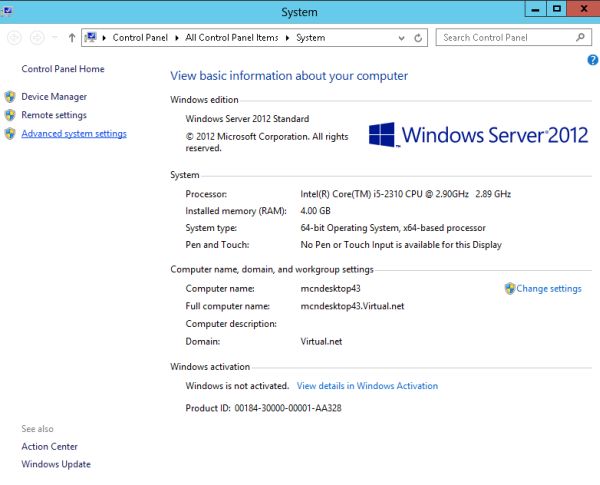Select the No Pen or Touch Input text
The image size is (600, 485).
pyautogui.click(x=401, y=245)
